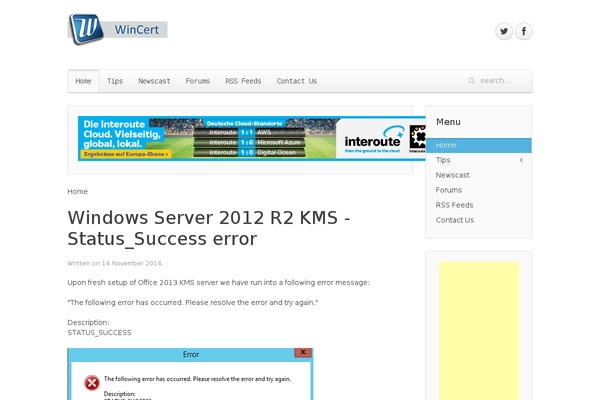The image size is (600, 400).
Task: Select Home in the sidebar Menu
Action: tap(479, 145)
